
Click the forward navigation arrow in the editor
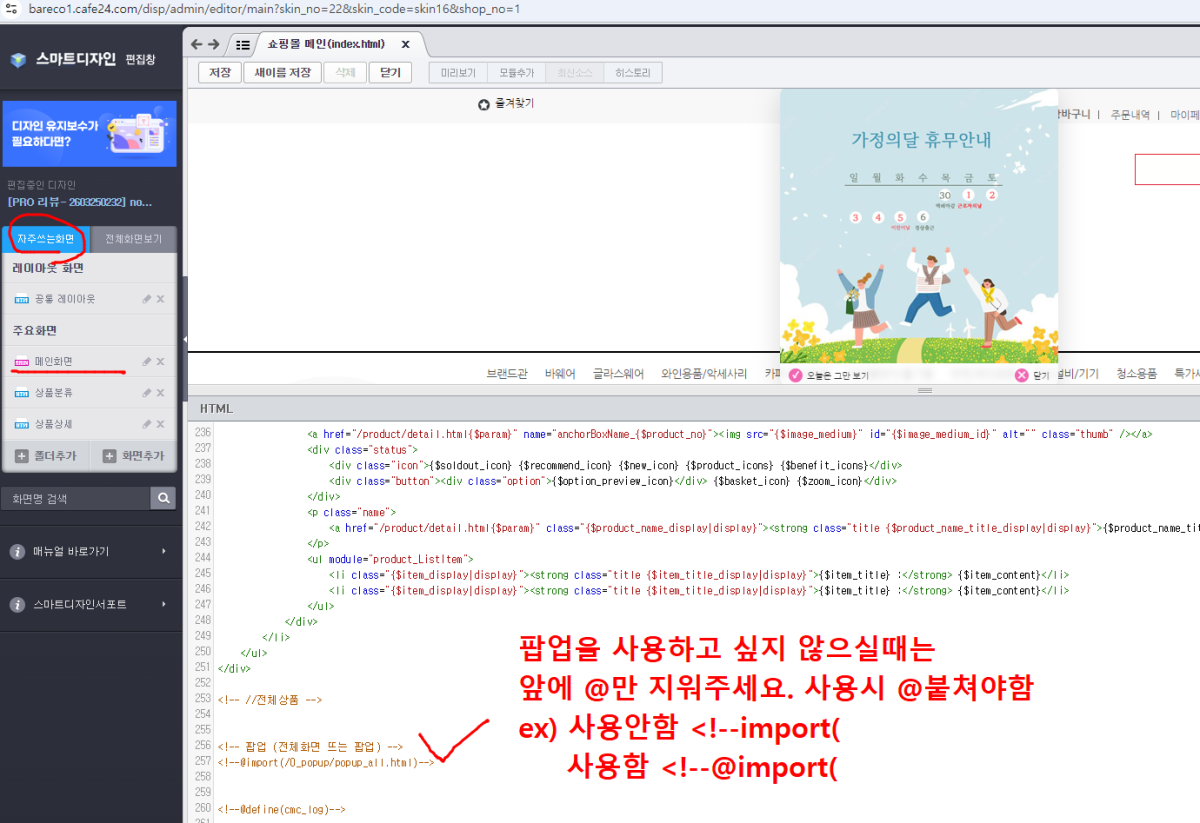pyautogui.click(x=216, y=44)
